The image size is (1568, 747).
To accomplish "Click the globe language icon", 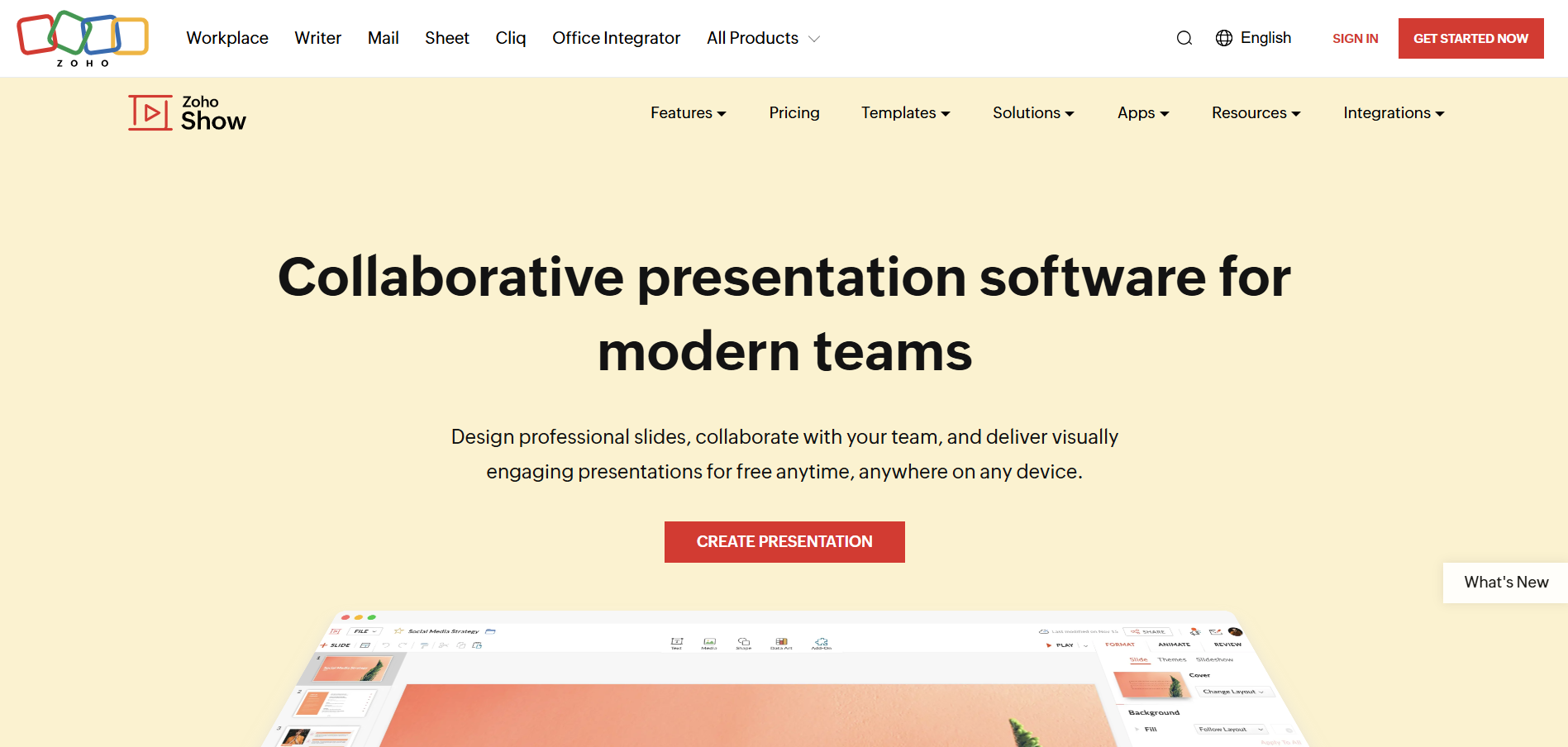I will pyautogui.click(x=1224, y=38).
